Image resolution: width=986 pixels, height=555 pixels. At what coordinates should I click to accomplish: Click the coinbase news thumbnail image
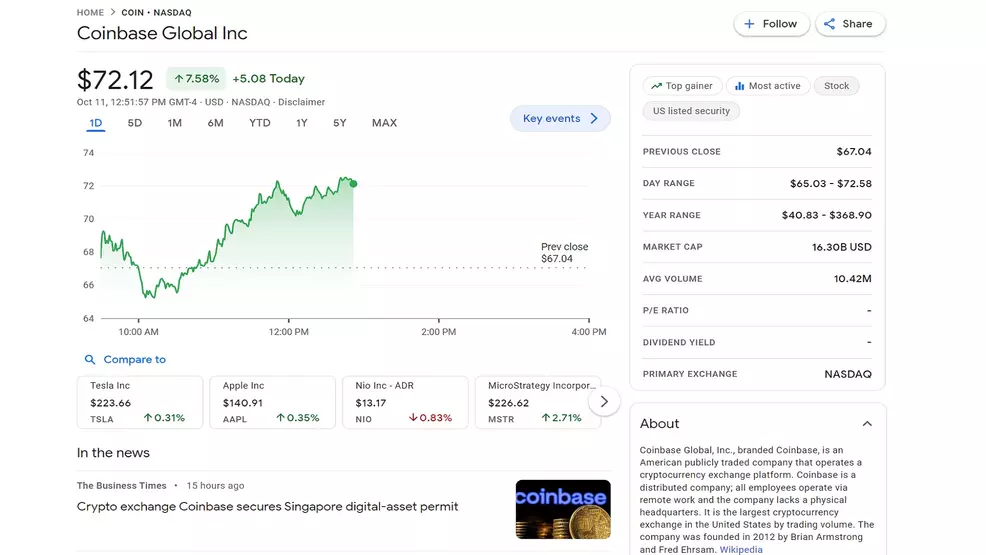point(563,509)
